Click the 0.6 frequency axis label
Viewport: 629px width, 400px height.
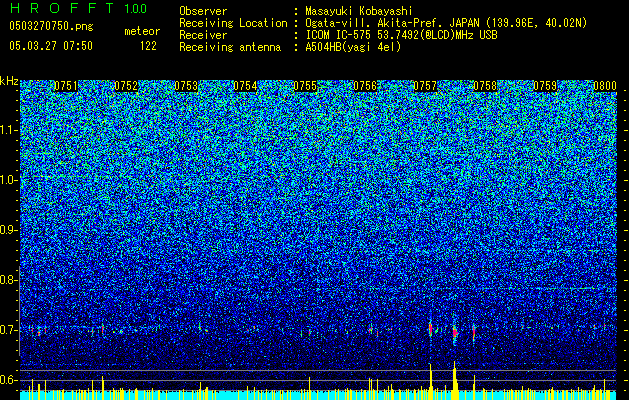point(8,380)
